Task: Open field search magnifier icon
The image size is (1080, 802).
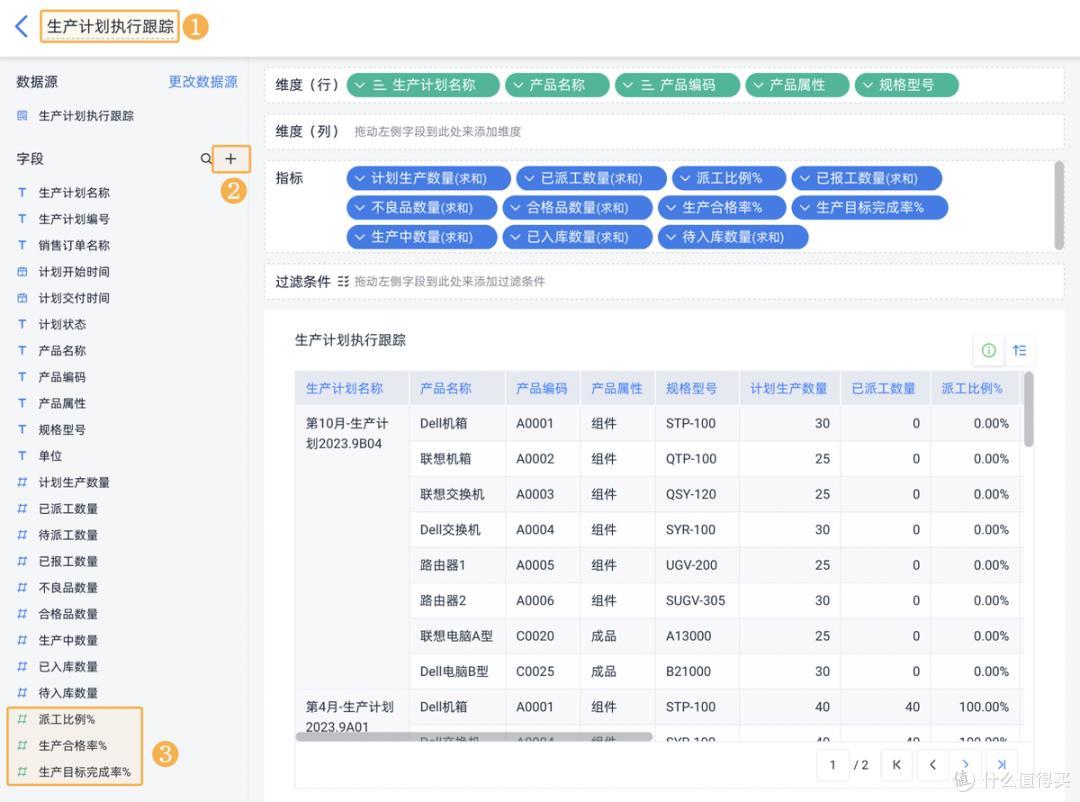Action: (206, 159)
